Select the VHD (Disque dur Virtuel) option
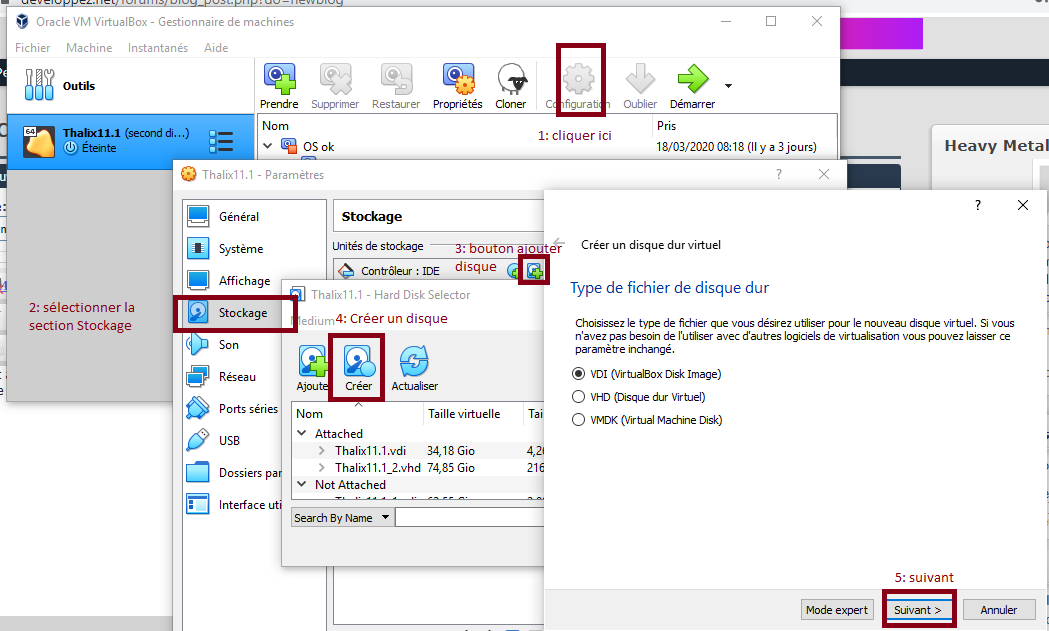 point(639,397)
